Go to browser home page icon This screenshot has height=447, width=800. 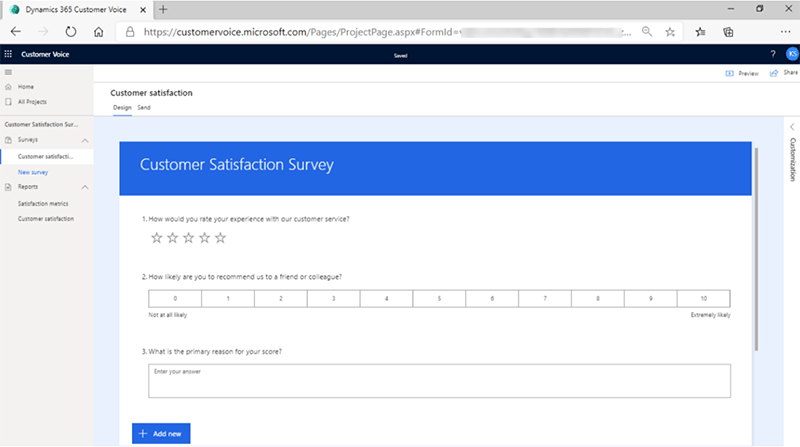[x=98, y=32]
